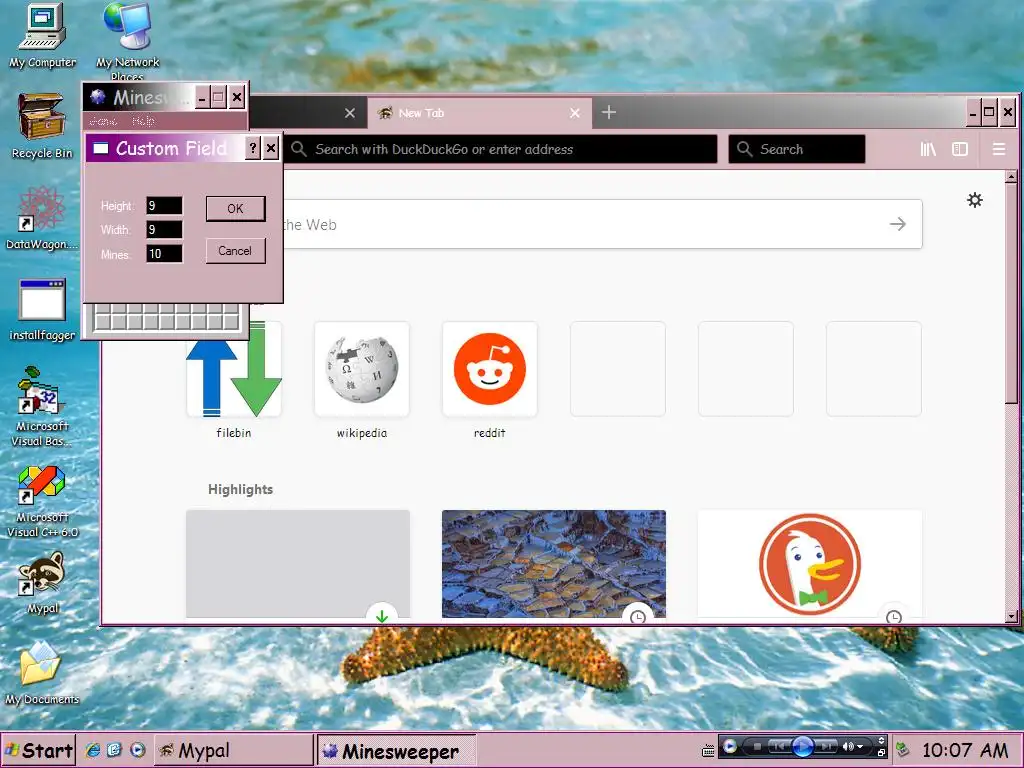Viewport: 1024px width, 768px height.
Task: Open the DataWagon desktop shortcut
Action: coord(42,217)
